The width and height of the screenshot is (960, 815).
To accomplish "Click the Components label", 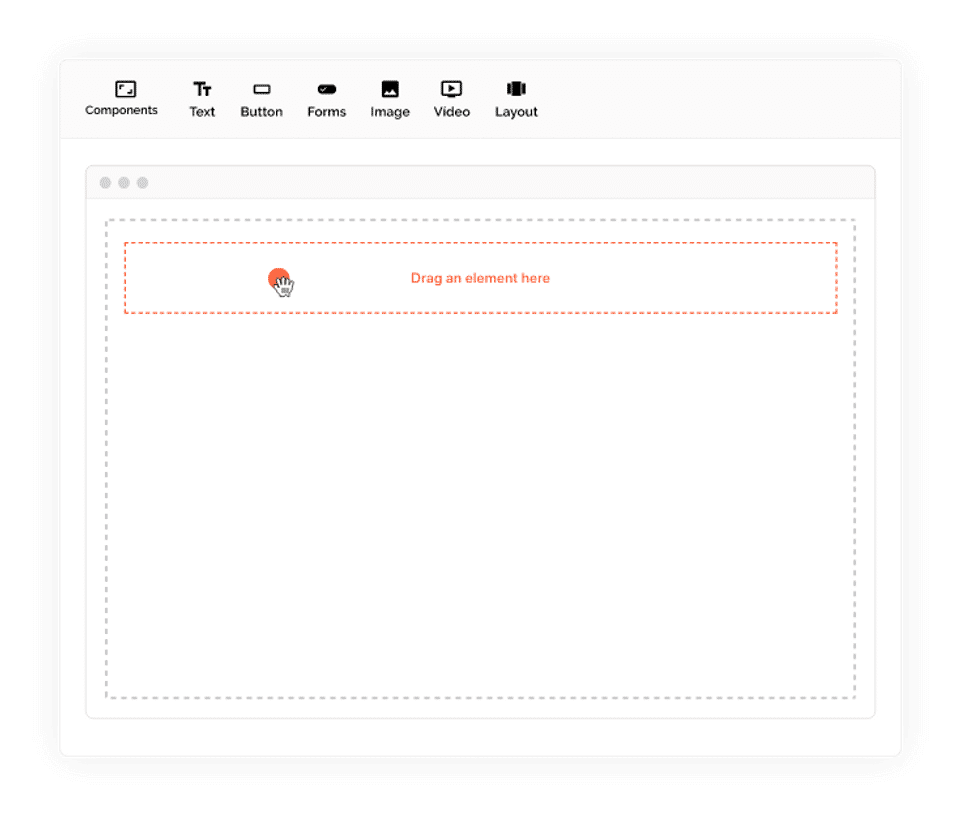I will pyautogui.click(x=121, y=110).
